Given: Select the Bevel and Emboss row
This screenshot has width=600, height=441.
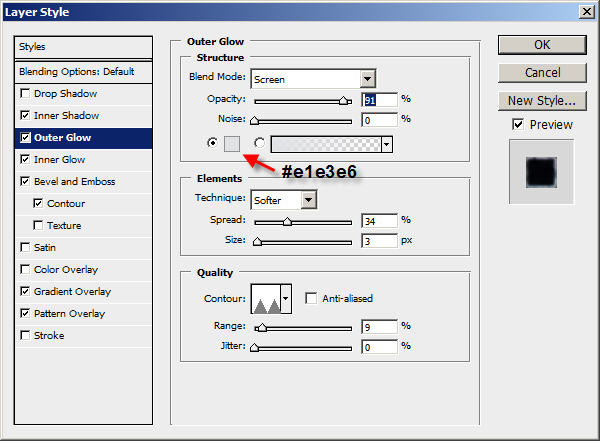Looking at the screenshot, I should pyautogui.click(x=83, y=181).
